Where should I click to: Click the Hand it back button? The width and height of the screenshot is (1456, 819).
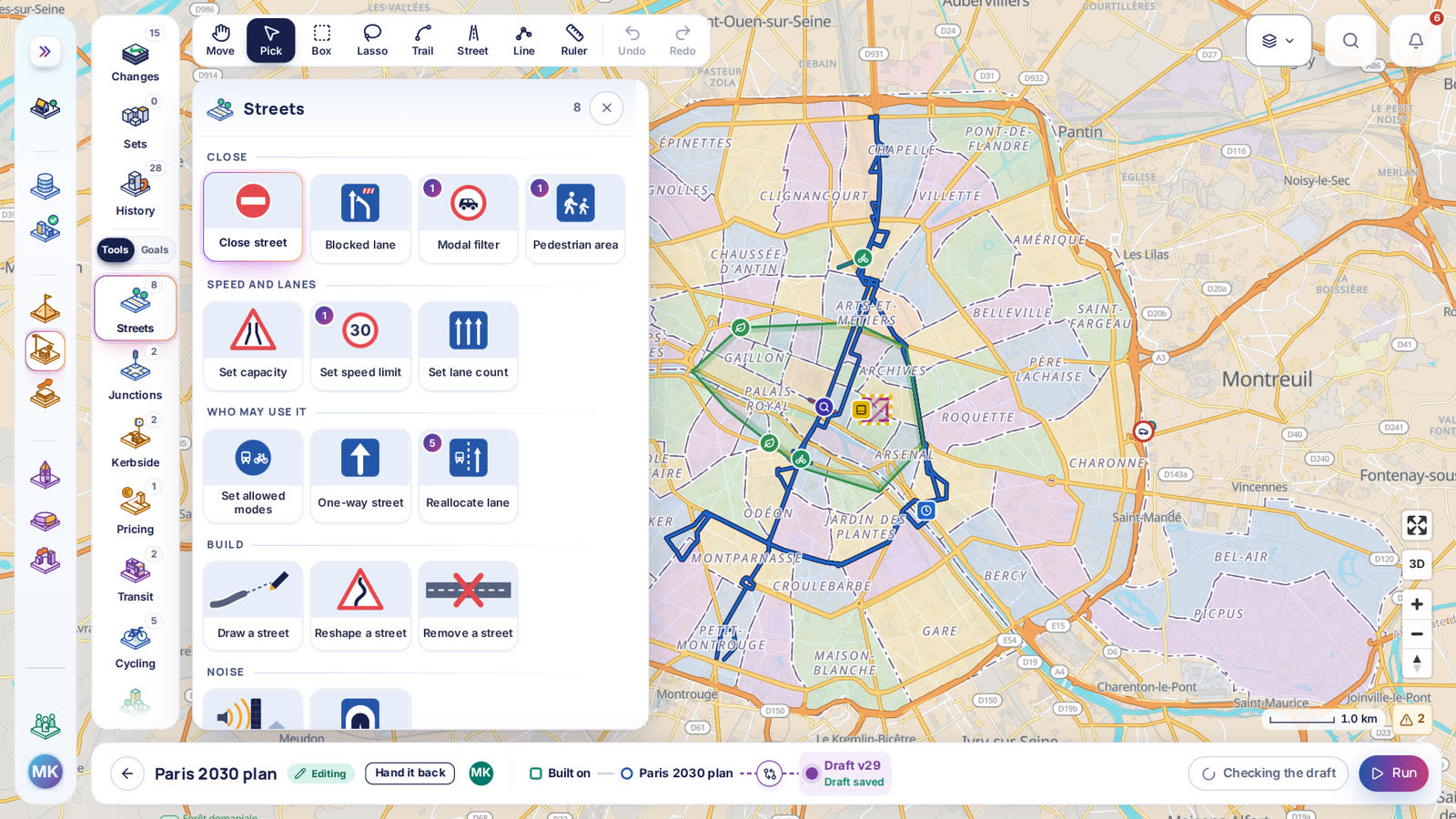(x=410, y=773)
